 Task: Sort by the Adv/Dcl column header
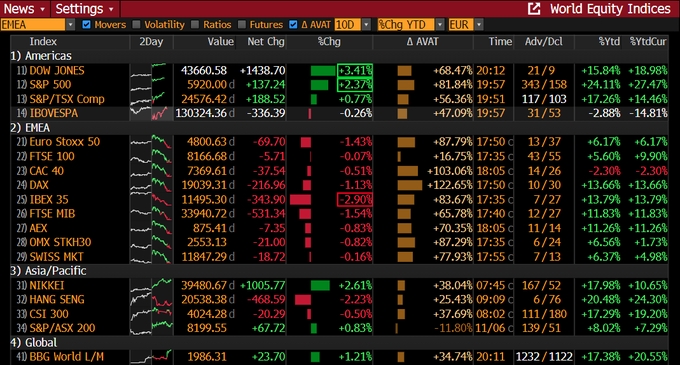coord(543,42)
